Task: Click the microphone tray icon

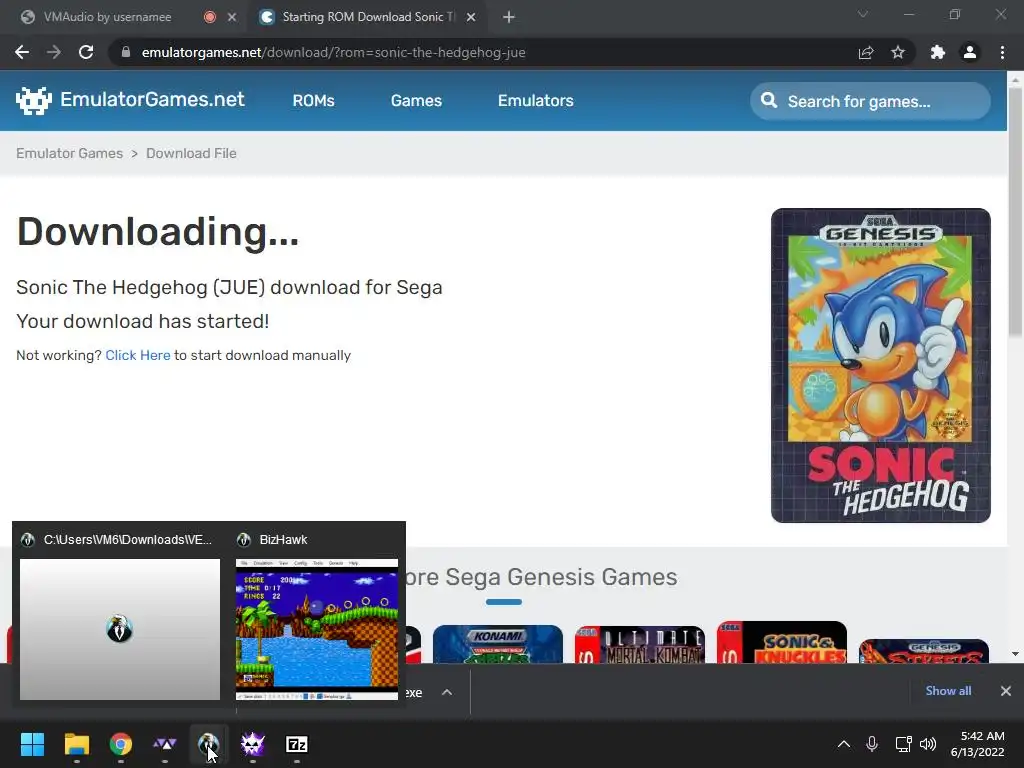Action: point(872,744)
